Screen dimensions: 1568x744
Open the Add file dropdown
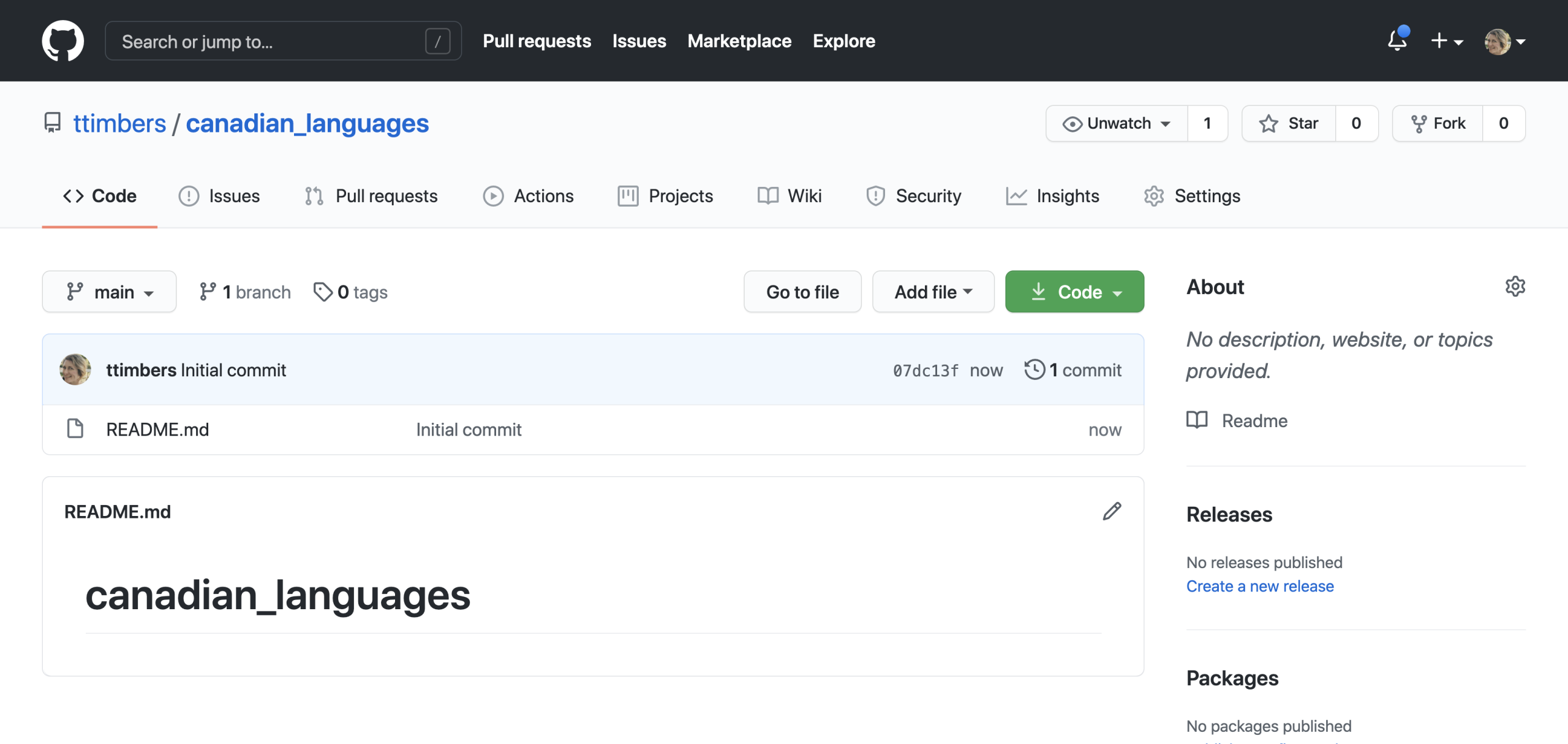(933, 292)
